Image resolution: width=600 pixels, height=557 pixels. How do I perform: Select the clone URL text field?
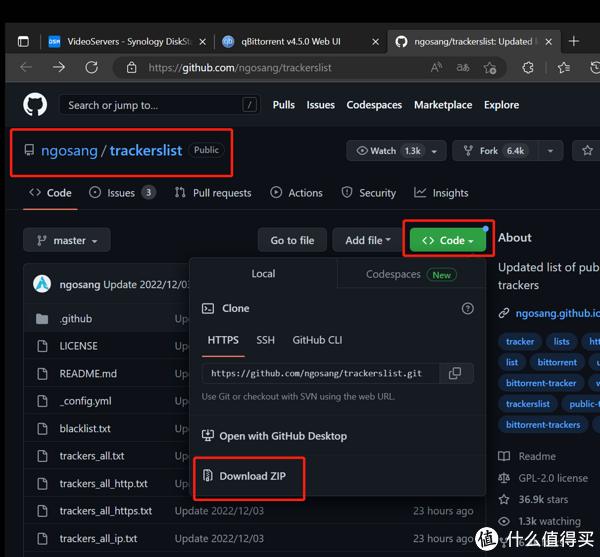point(320,373)
